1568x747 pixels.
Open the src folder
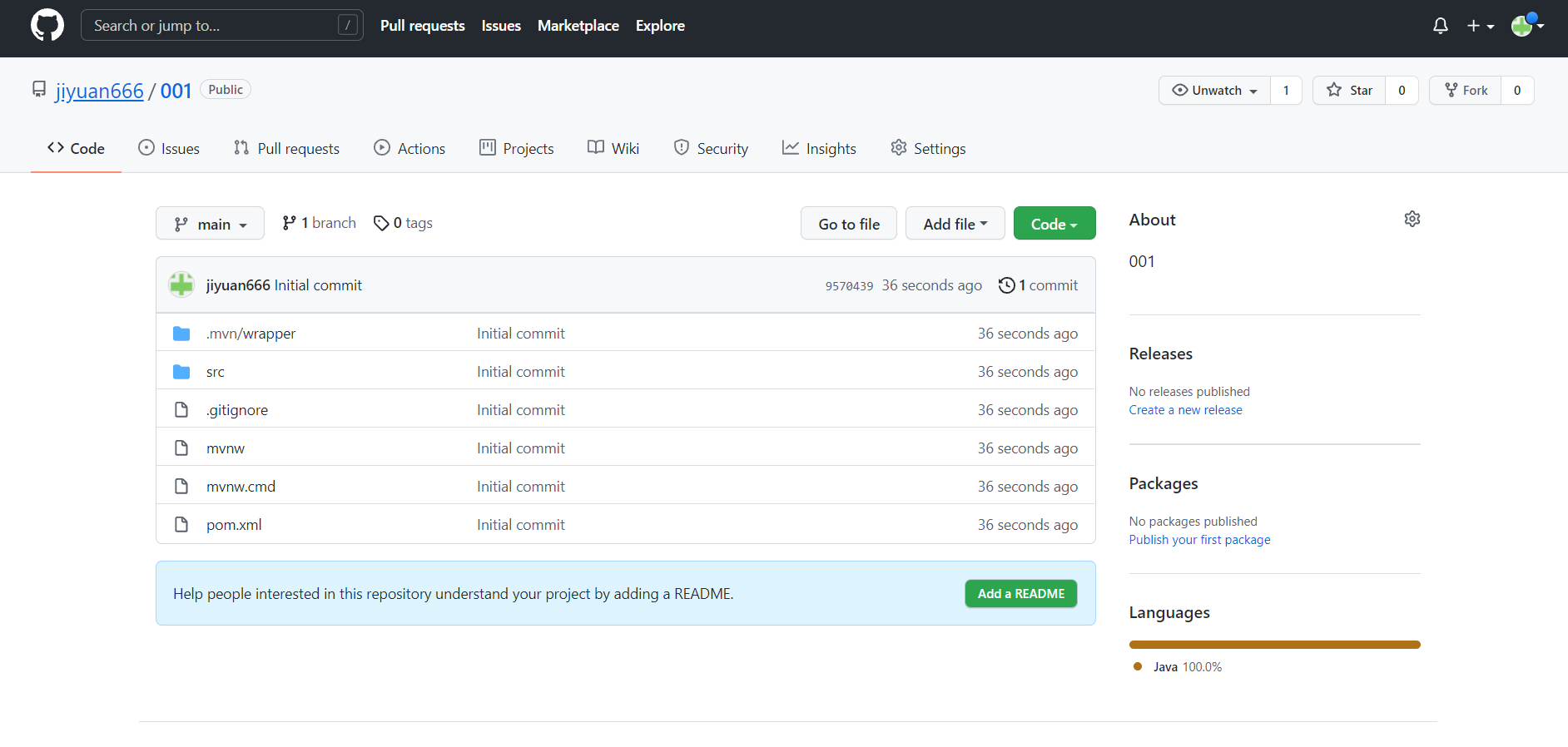[x=216, y=372]
